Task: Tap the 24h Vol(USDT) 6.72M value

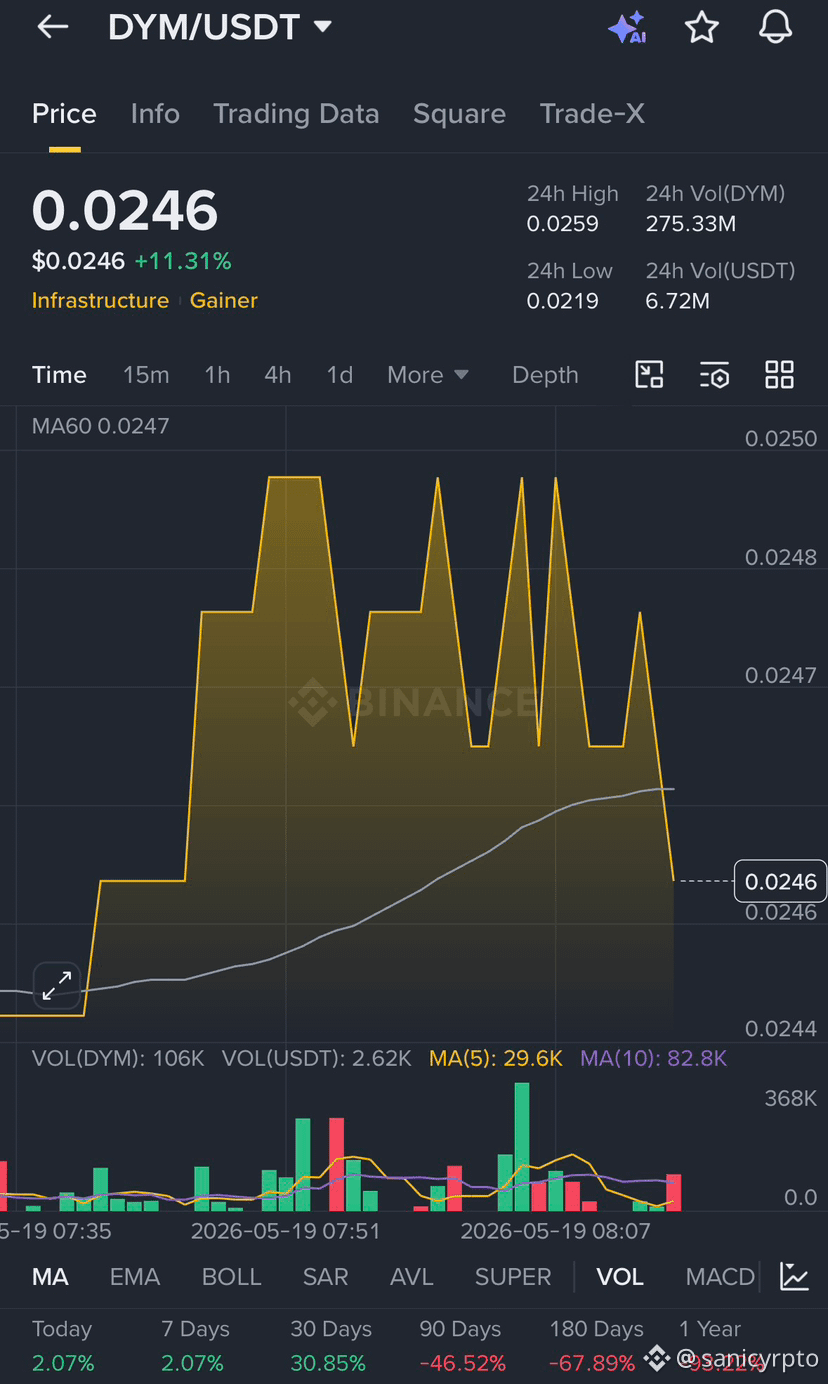Action: 678,301
